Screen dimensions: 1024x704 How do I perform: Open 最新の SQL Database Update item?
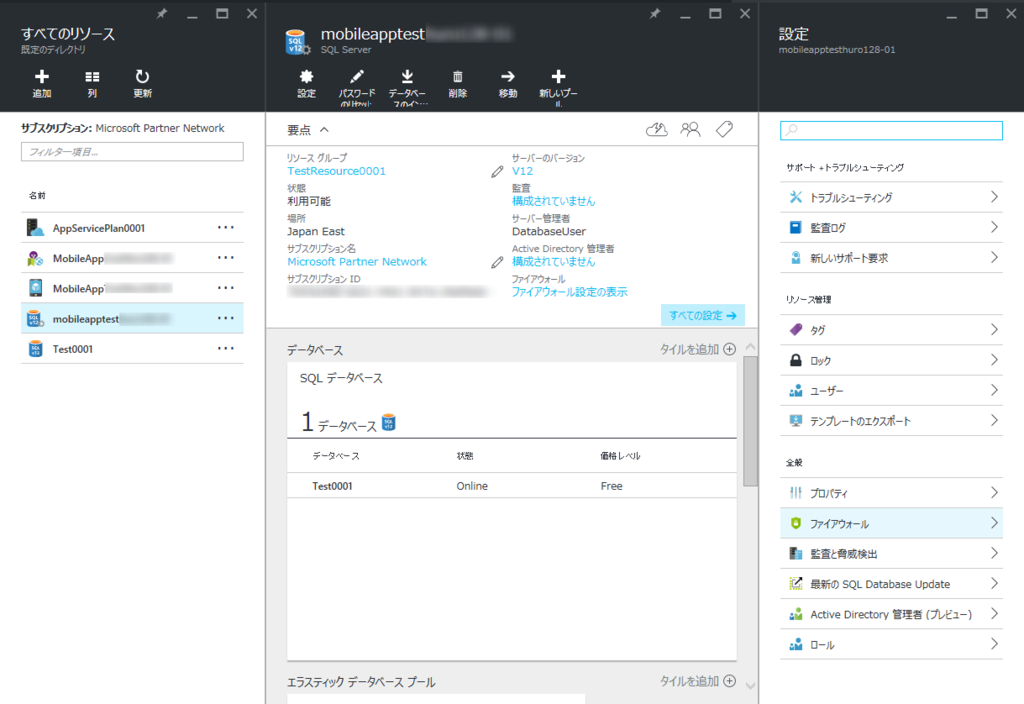click(891, 584)
